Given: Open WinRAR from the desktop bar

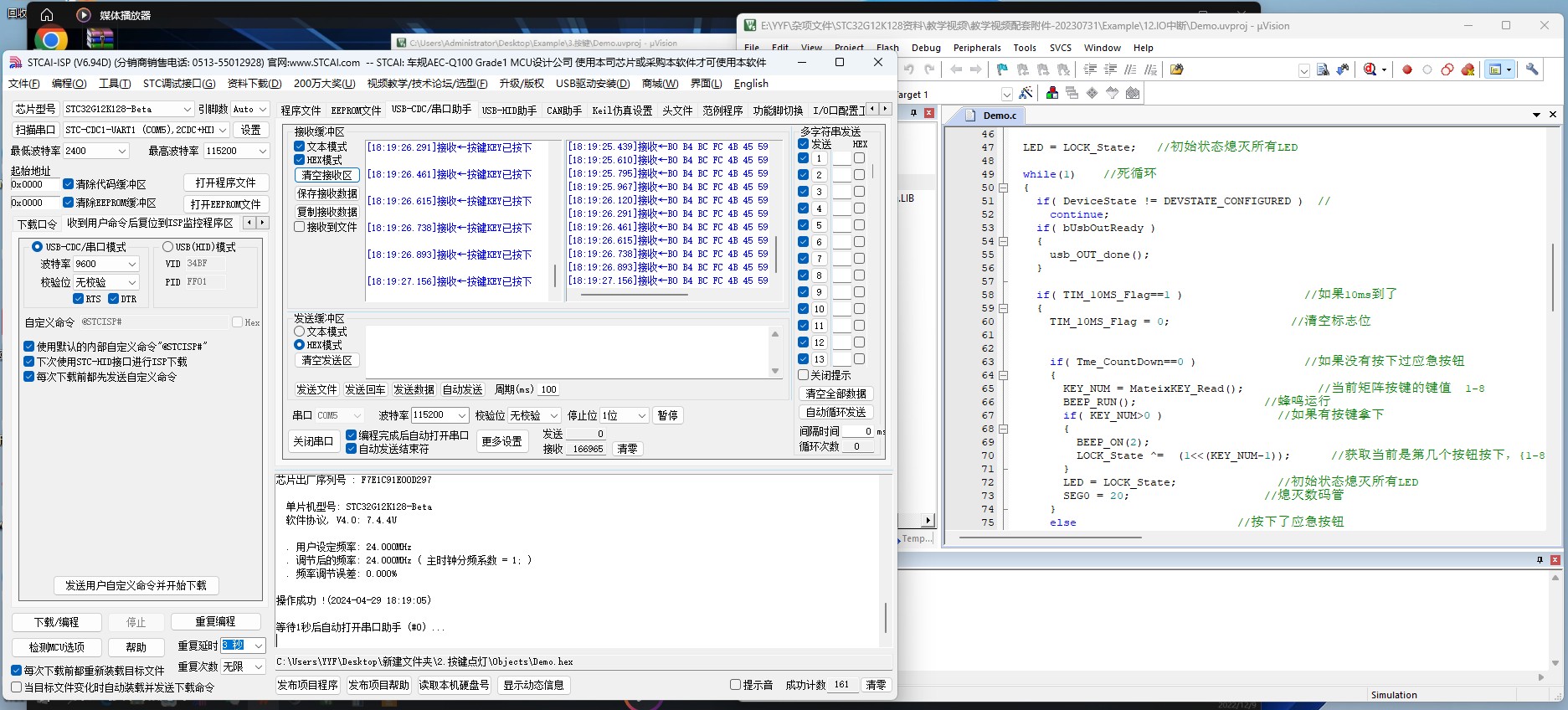Looking at the screenshot, I should [x=100, y=39].
